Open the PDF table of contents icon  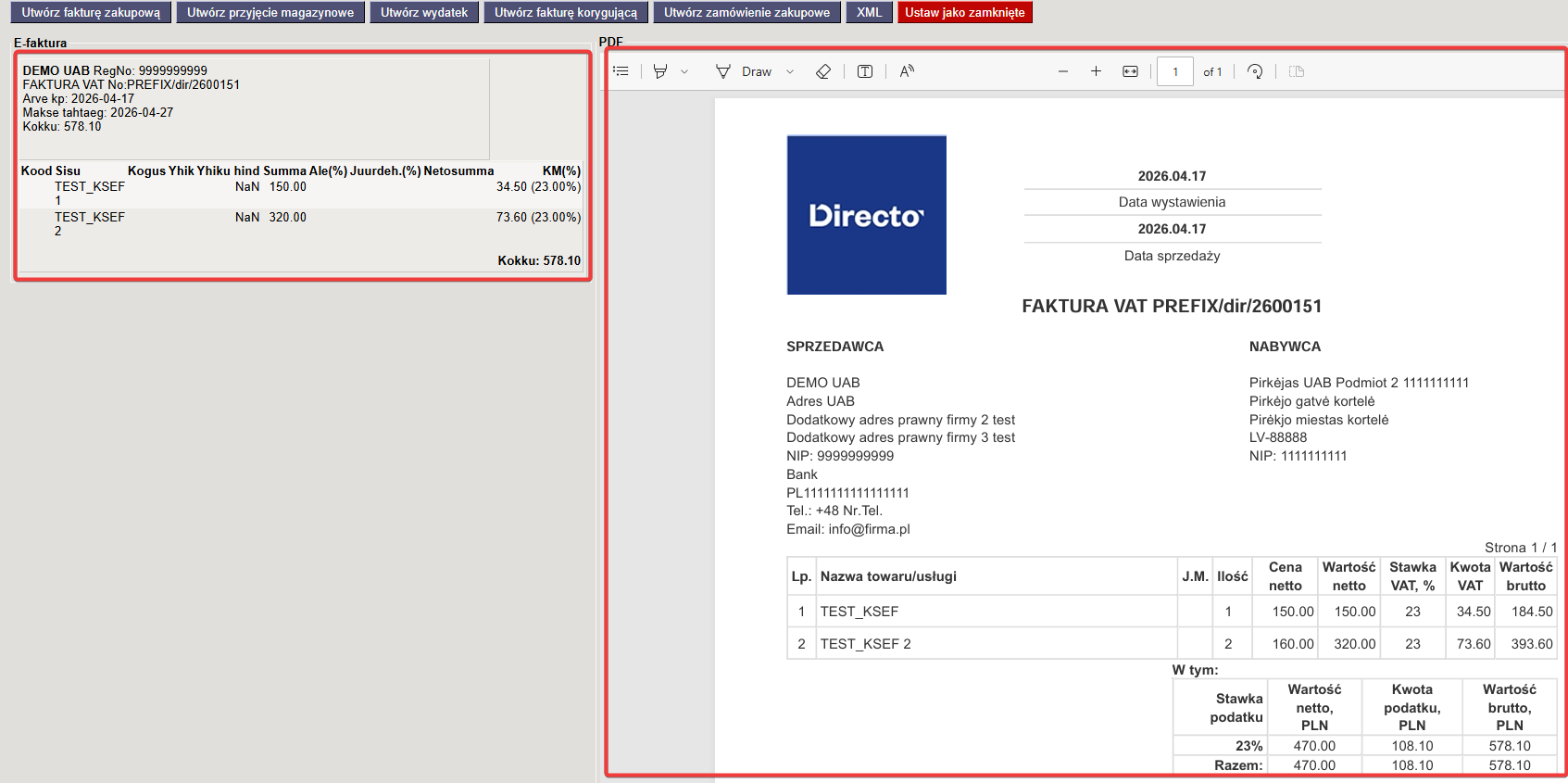click(621, 71)
